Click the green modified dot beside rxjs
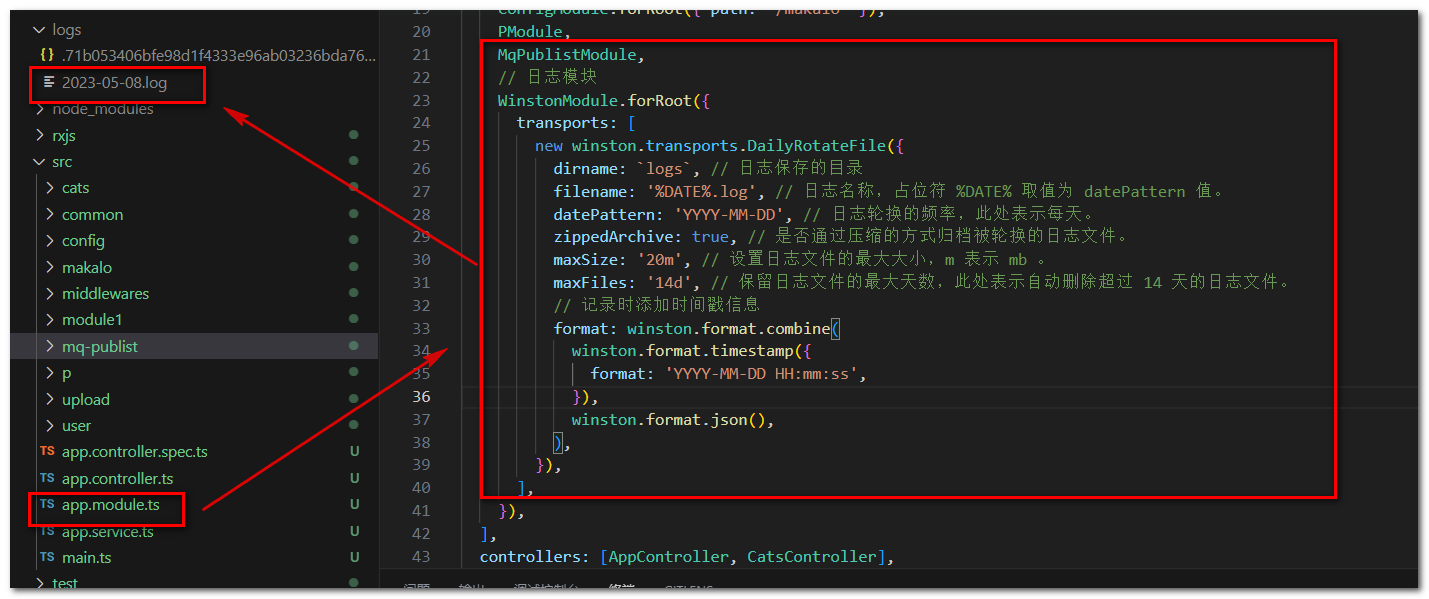 352,135
